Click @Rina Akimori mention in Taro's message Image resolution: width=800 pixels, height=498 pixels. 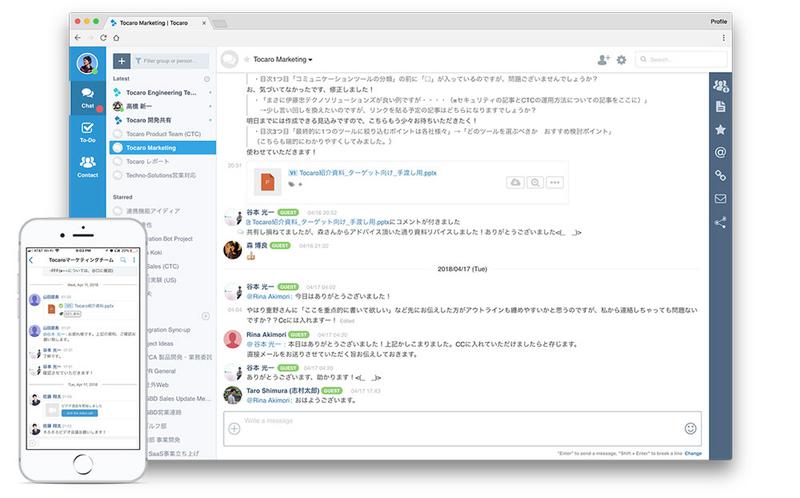pyautogui.click(x=269, y=401)
